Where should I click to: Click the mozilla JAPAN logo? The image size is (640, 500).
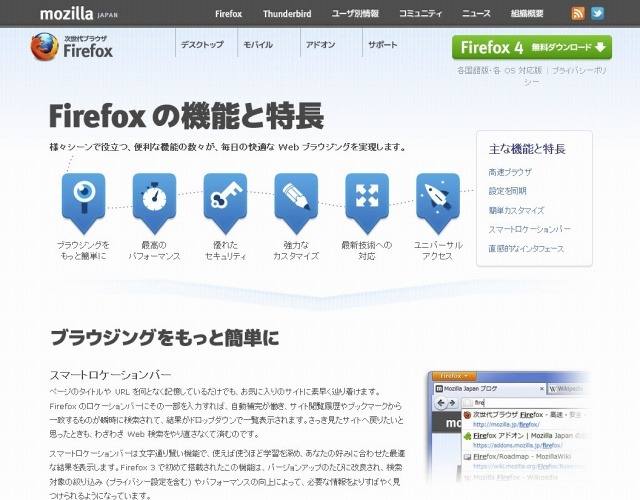click(79, 14)
